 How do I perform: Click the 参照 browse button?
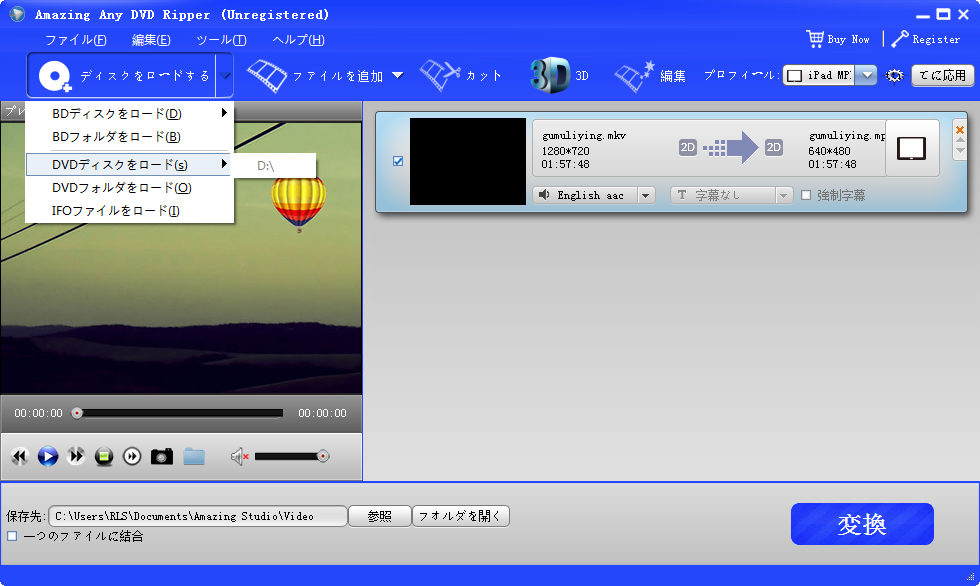379,516
